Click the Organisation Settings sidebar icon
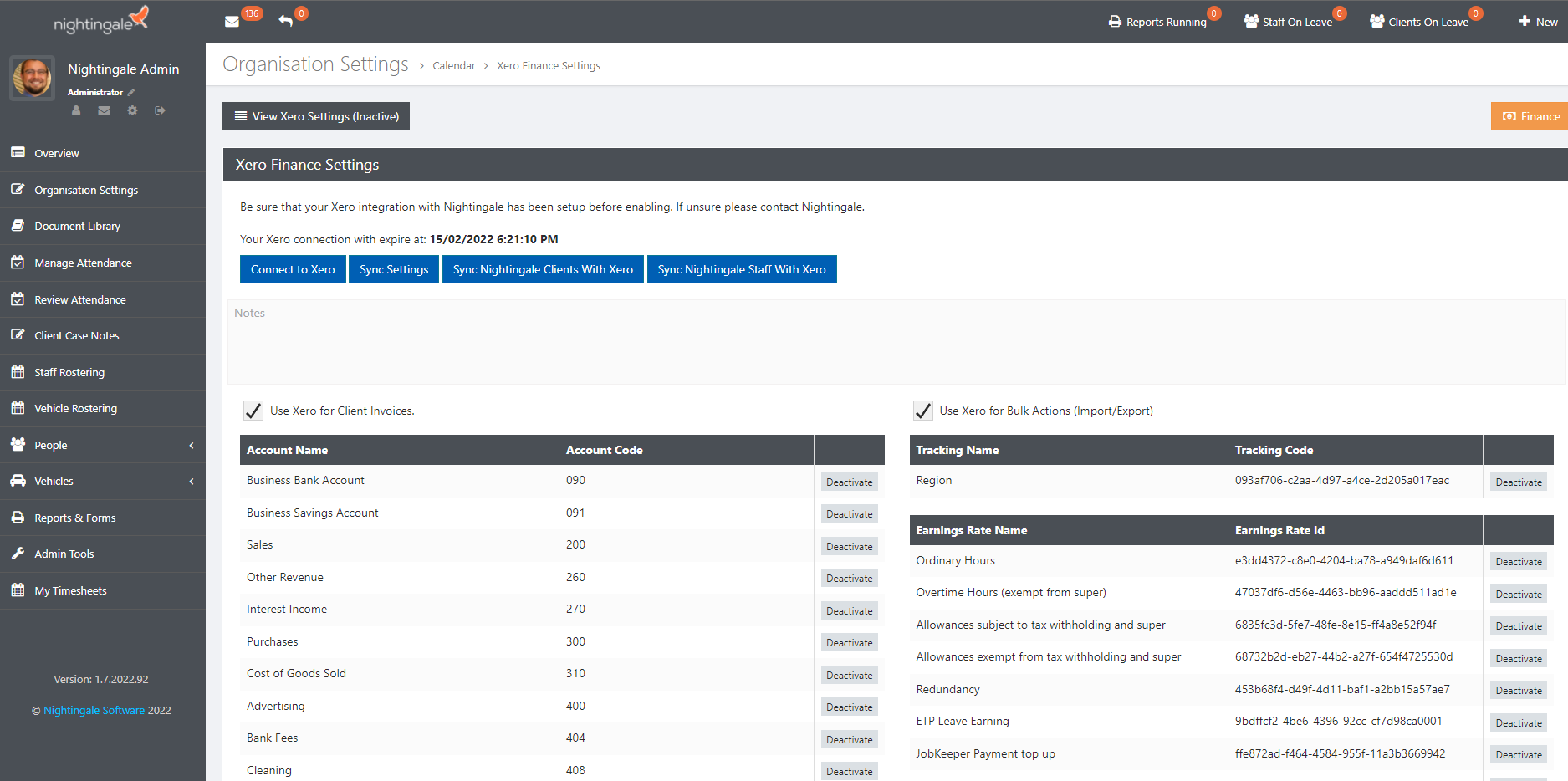This screenshot has width=1568, height=781. (x=18, y=190)
